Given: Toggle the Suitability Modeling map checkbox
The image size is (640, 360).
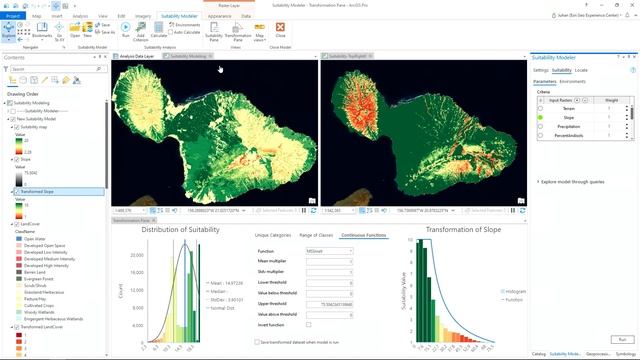Looking at the screenshot, I should [10, 103].
